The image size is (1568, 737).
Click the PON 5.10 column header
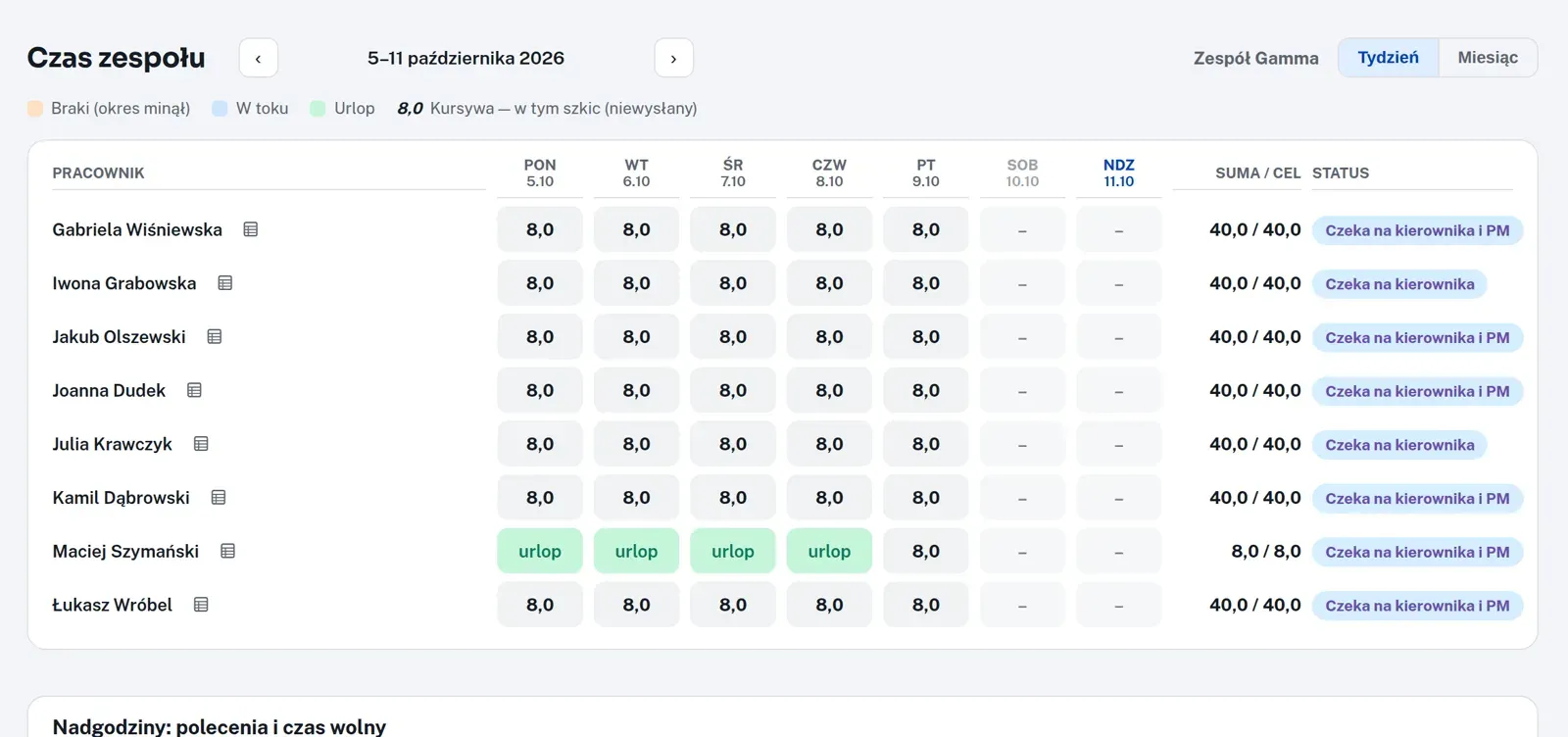tap(540, 172)
